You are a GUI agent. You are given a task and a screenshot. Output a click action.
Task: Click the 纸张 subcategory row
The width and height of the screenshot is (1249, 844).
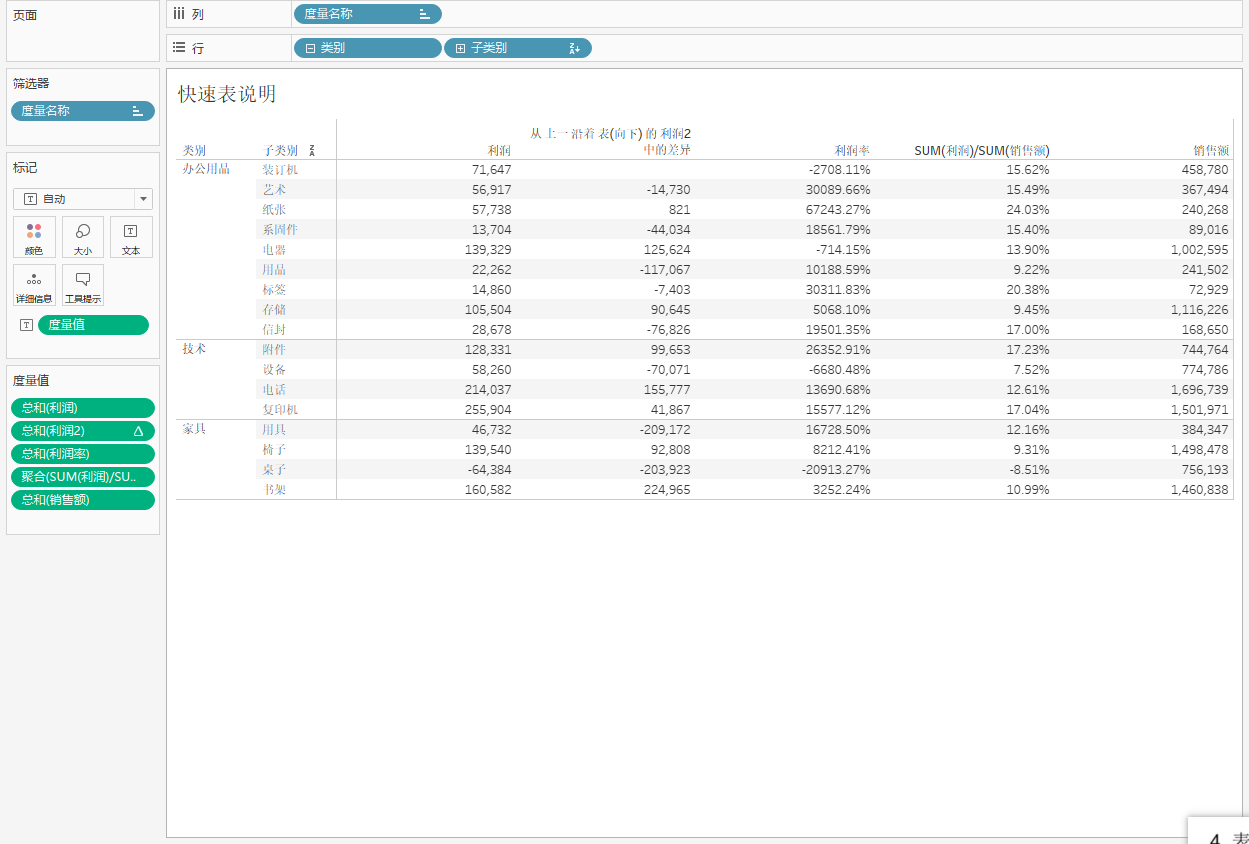point(274,210)
